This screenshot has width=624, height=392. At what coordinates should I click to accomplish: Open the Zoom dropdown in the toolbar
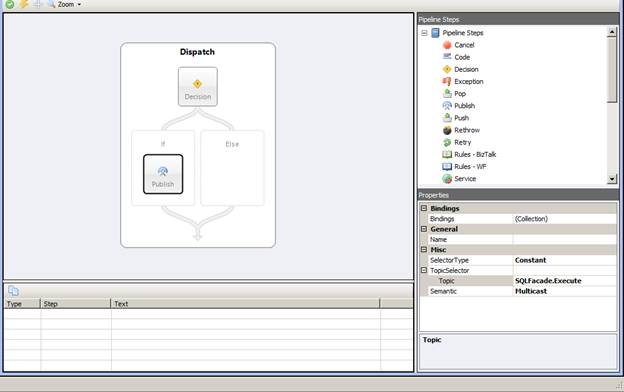tap(79, 4)
